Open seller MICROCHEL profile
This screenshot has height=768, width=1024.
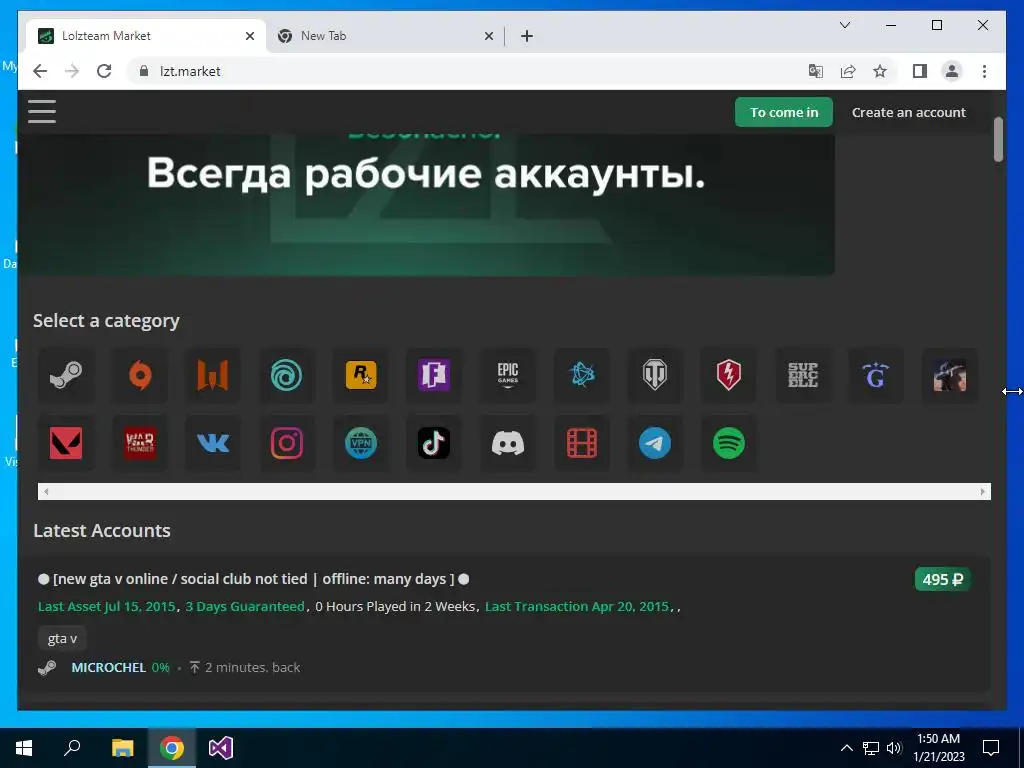pos(108,667)
